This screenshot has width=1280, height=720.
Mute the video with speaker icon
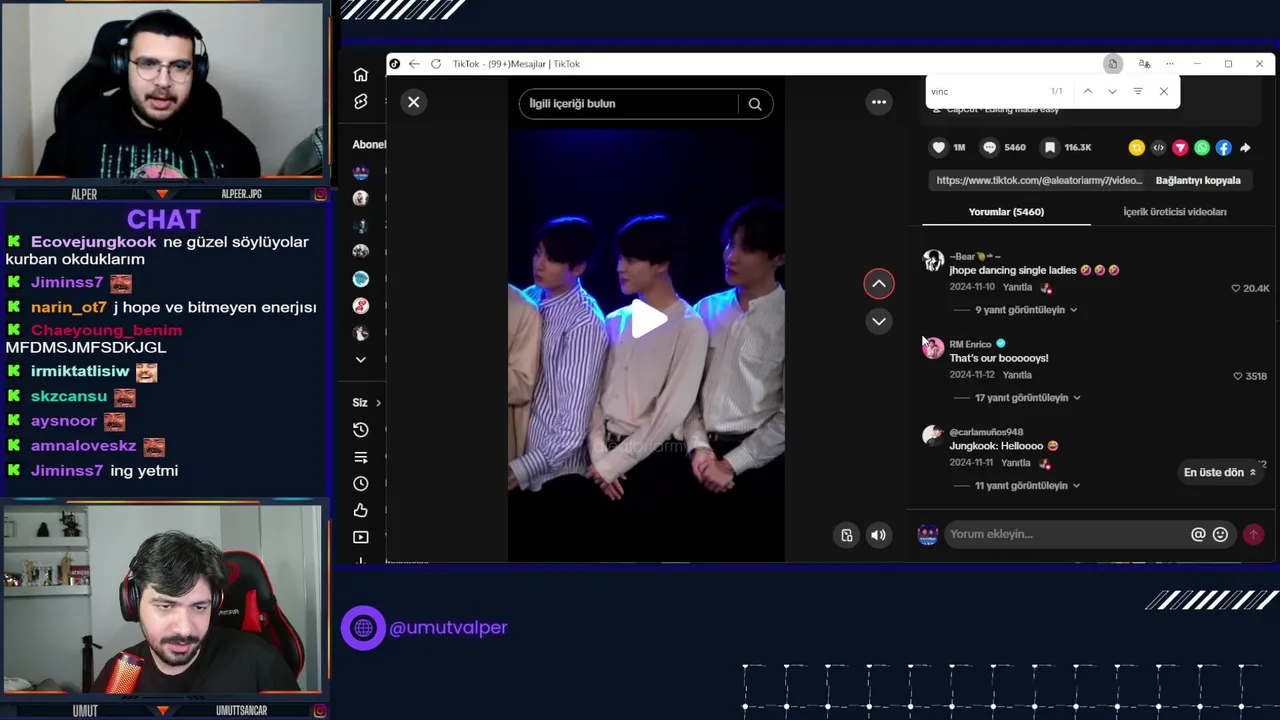tap(878, 535)
